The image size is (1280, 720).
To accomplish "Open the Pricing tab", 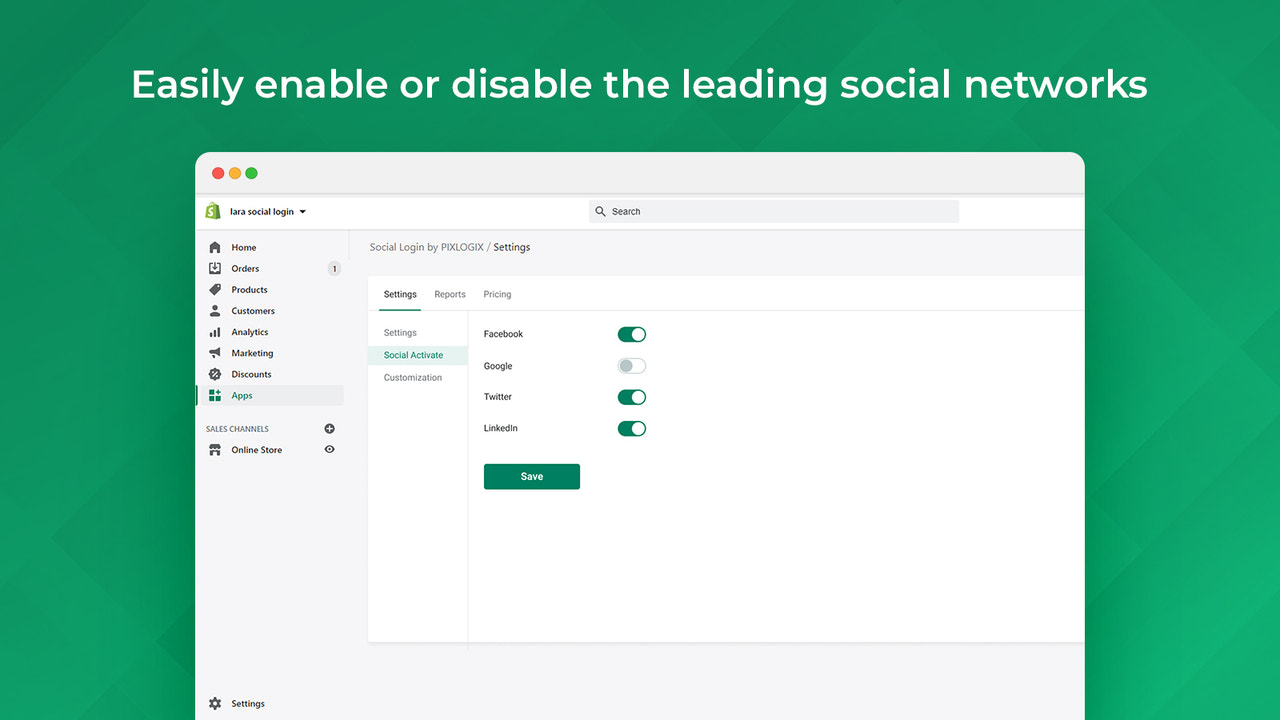I will click(497, 294).
